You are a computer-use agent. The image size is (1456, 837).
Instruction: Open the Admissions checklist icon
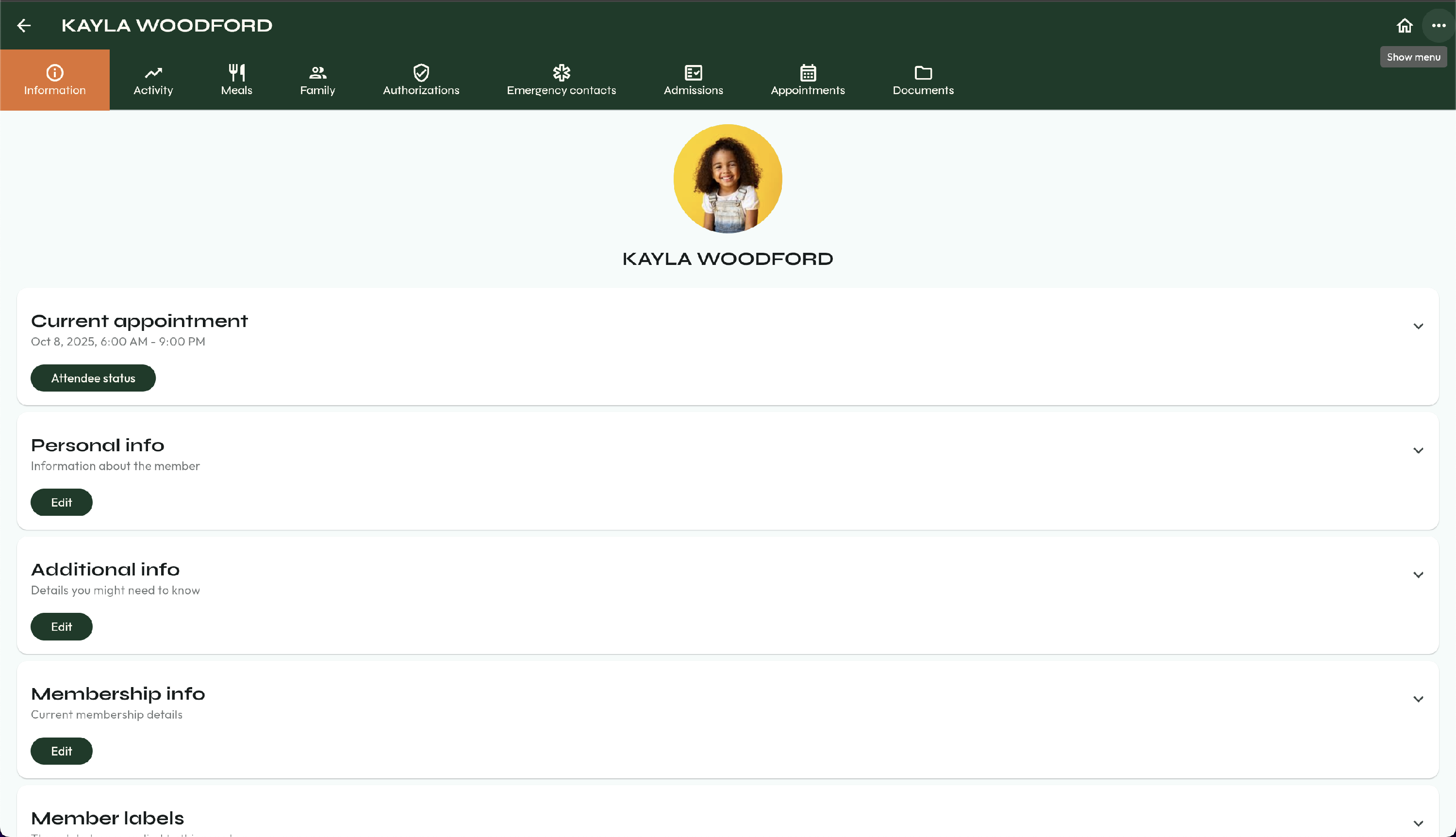click(693, 72)
